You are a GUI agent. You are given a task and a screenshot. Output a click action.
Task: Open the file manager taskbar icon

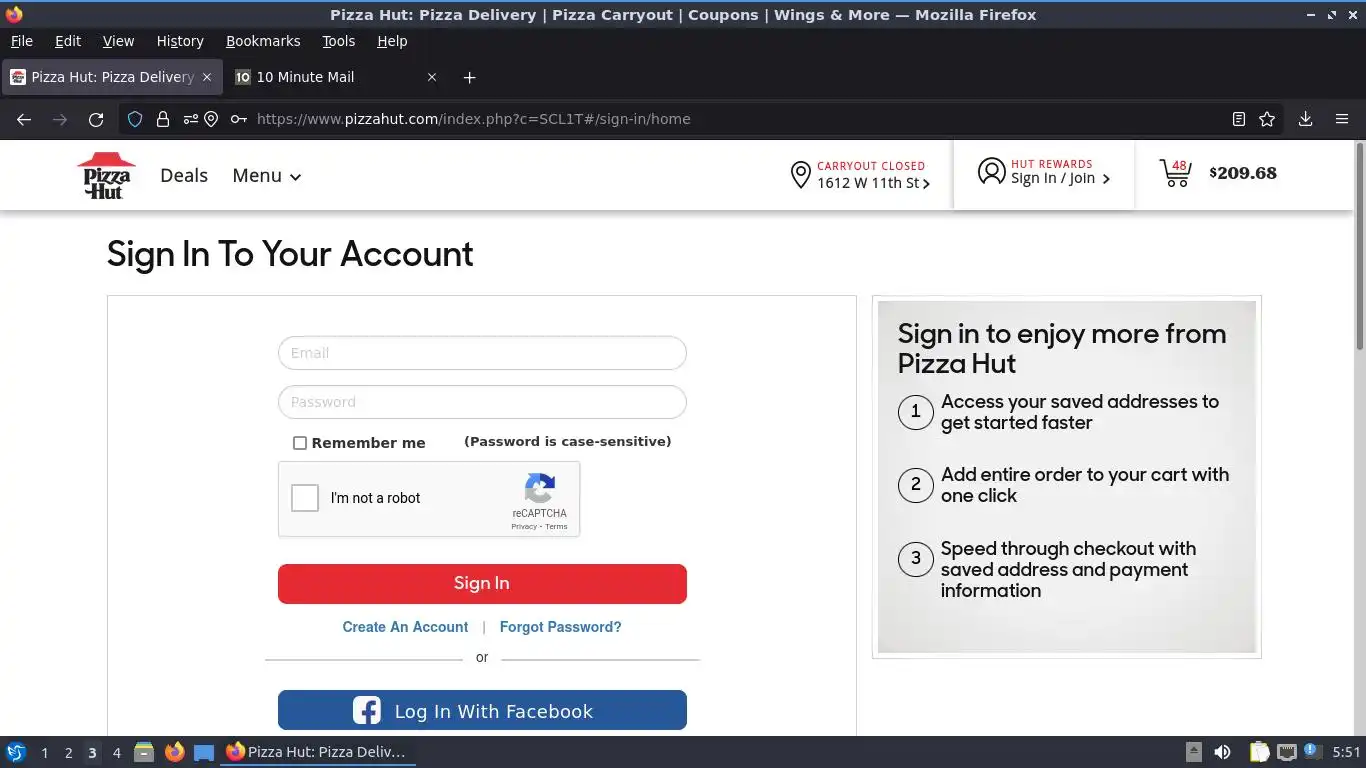(x=144, y=752)
